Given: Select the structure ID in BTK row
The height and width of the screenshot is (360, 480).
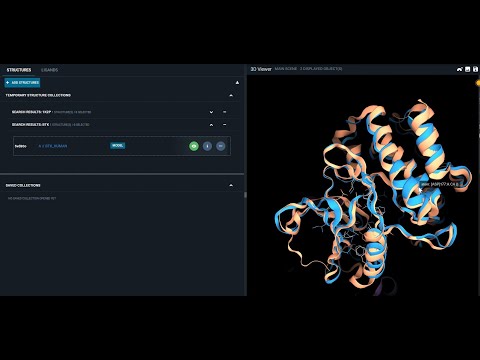Looking at the screenshot, I should (21, 146).
